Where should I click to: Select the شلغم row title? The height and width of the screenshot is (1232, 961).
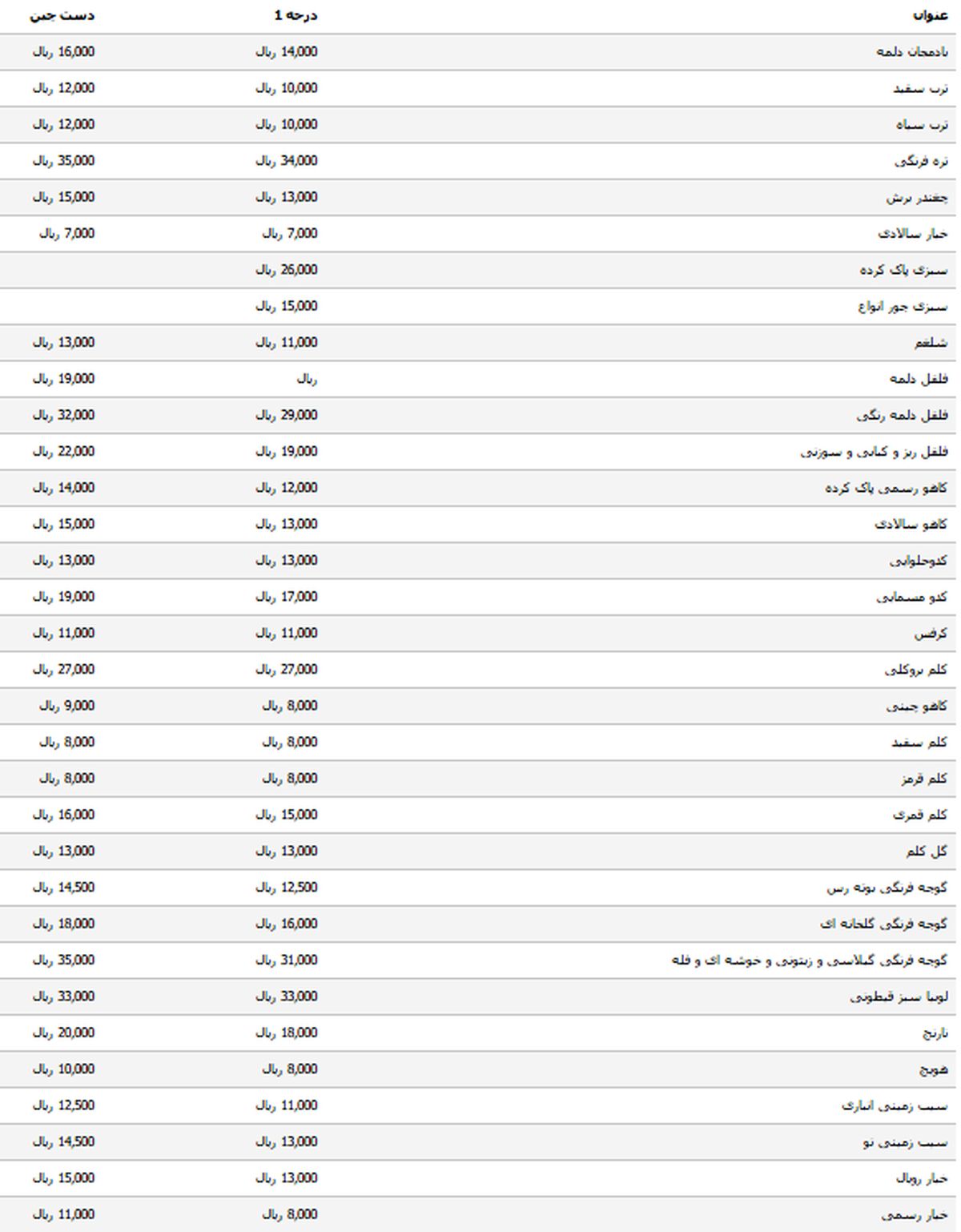tap(931, 343)
